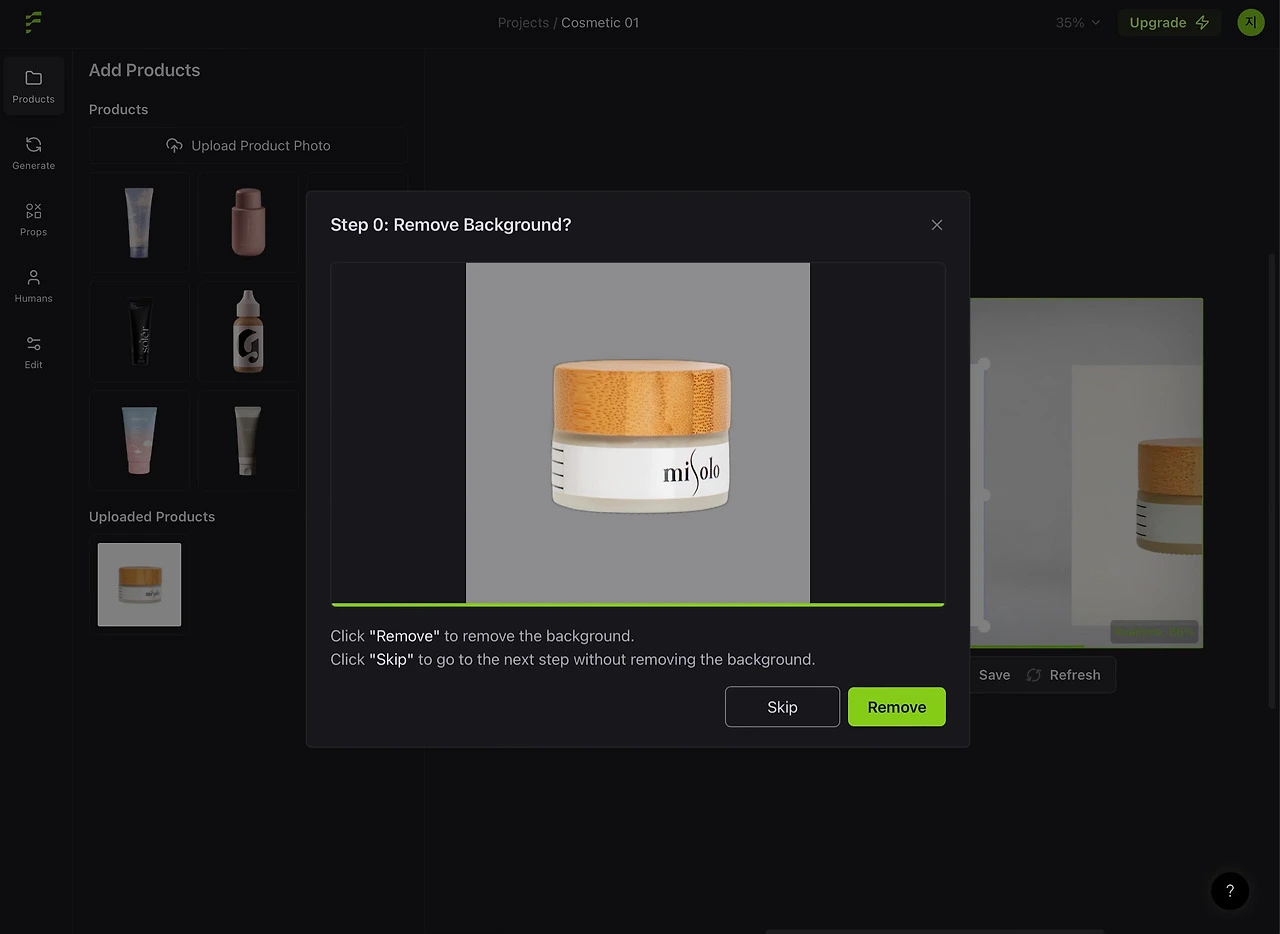Image resolution: width=1280 pixels, height=934 pixels.
Task: Click the Cosmetic 01 project name
Action: (x=600, y=23)
